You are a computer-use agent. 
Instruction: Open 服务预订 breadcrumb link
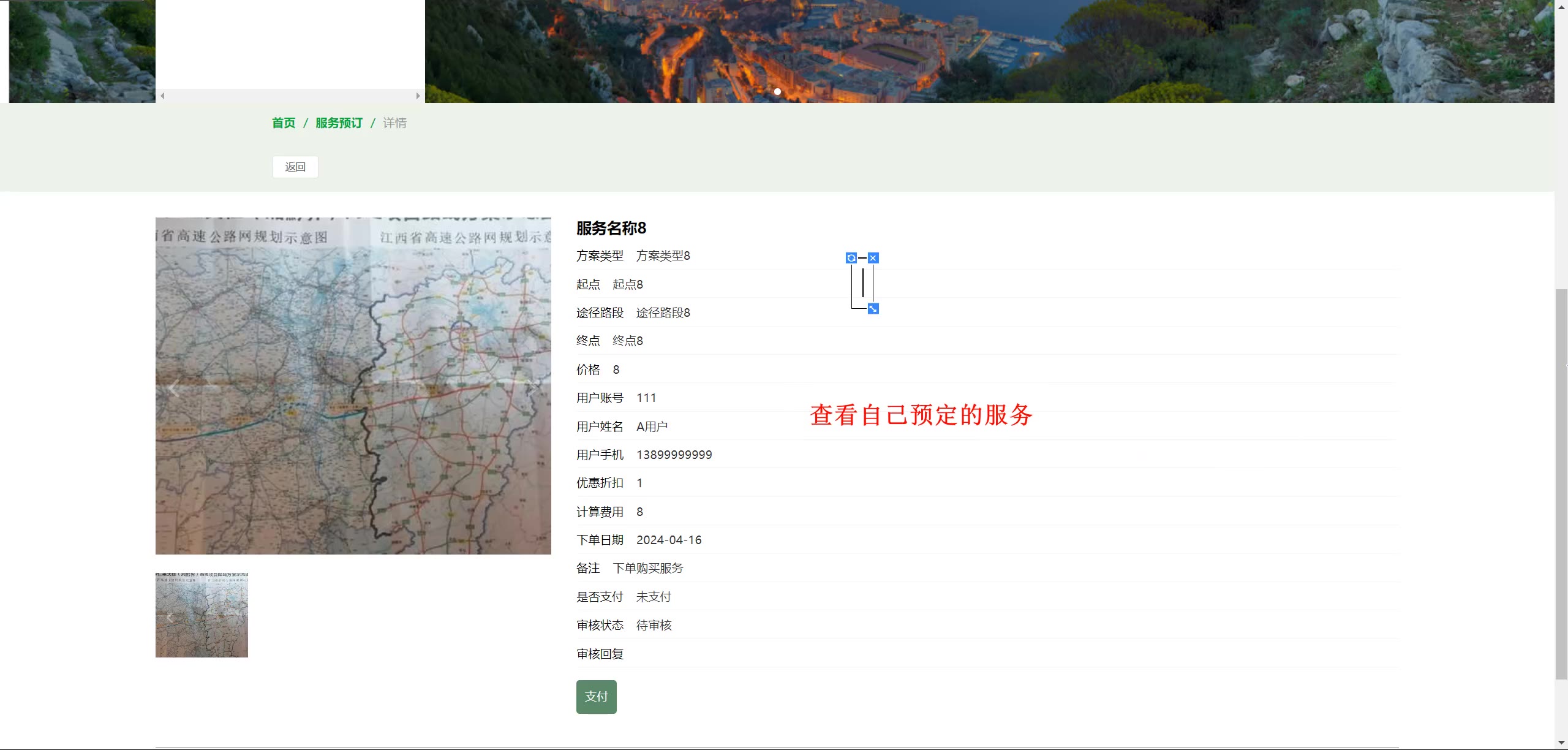339,123
